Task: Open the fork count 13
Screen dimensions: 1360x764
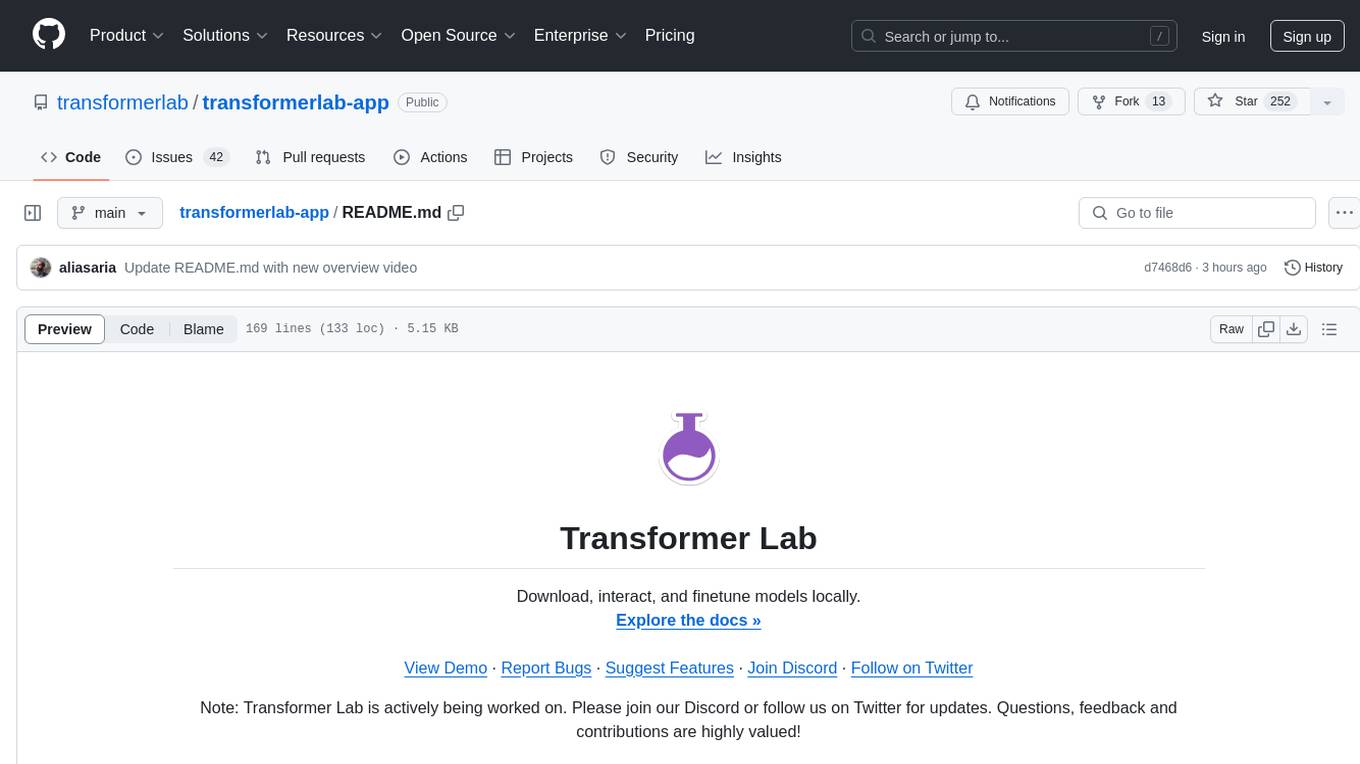Action: point(1158,102)
